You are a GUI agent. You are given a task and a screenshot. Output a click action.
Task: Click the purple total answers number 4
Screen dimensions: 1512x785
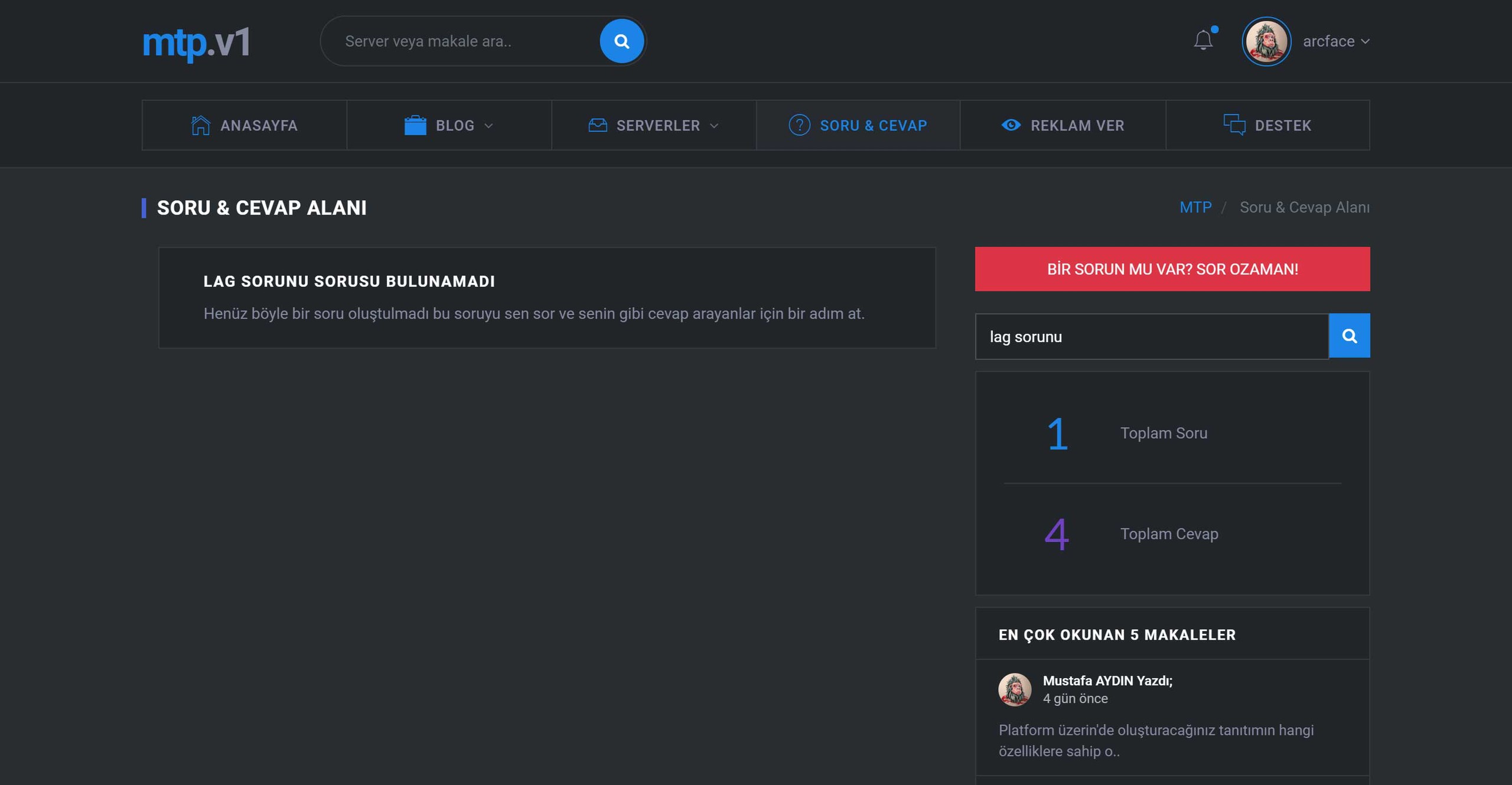[x=1057, y=535]
